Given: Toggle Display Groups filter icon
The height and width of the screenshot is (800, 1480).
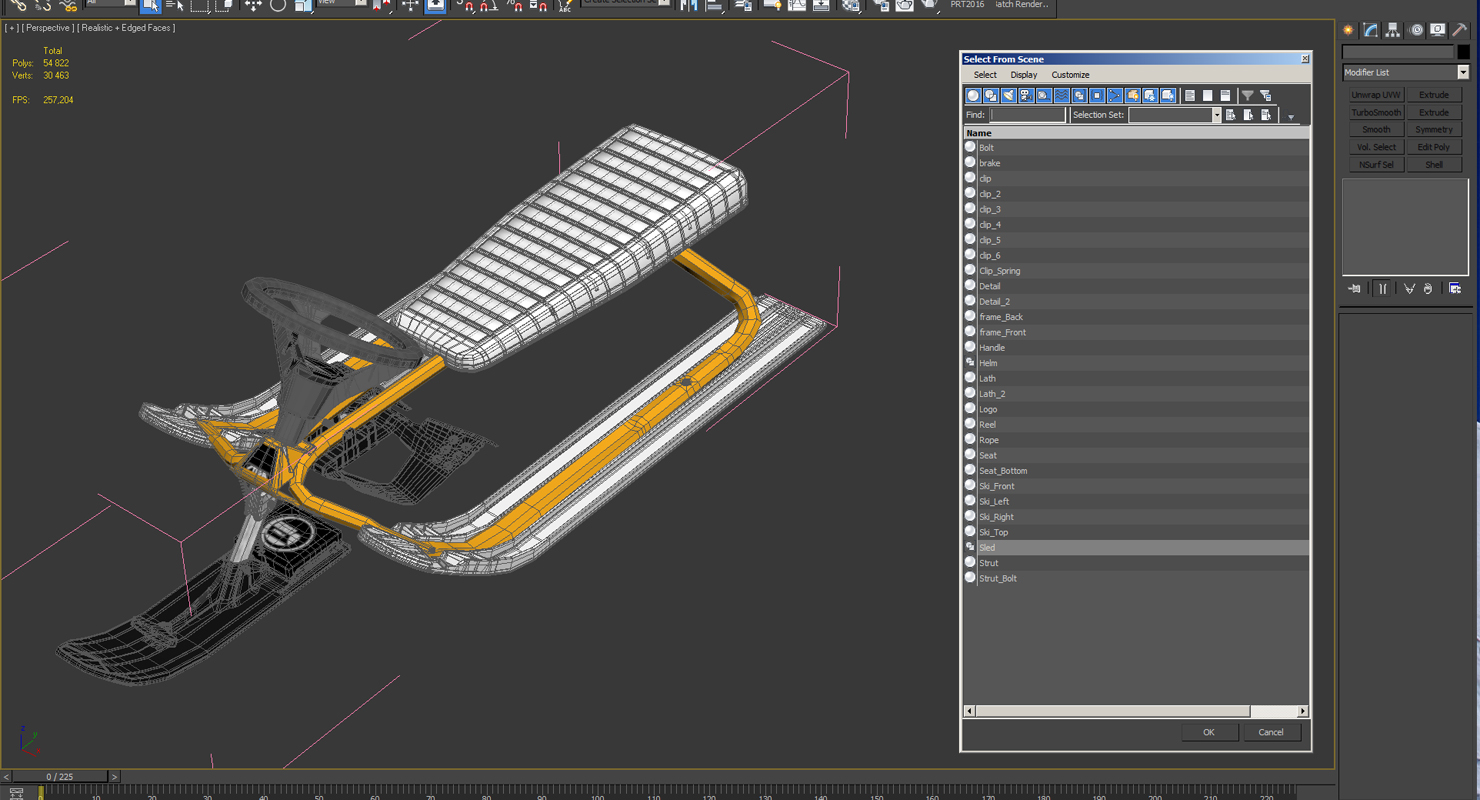Looking at the screenshot, I should click(1079, 96).
